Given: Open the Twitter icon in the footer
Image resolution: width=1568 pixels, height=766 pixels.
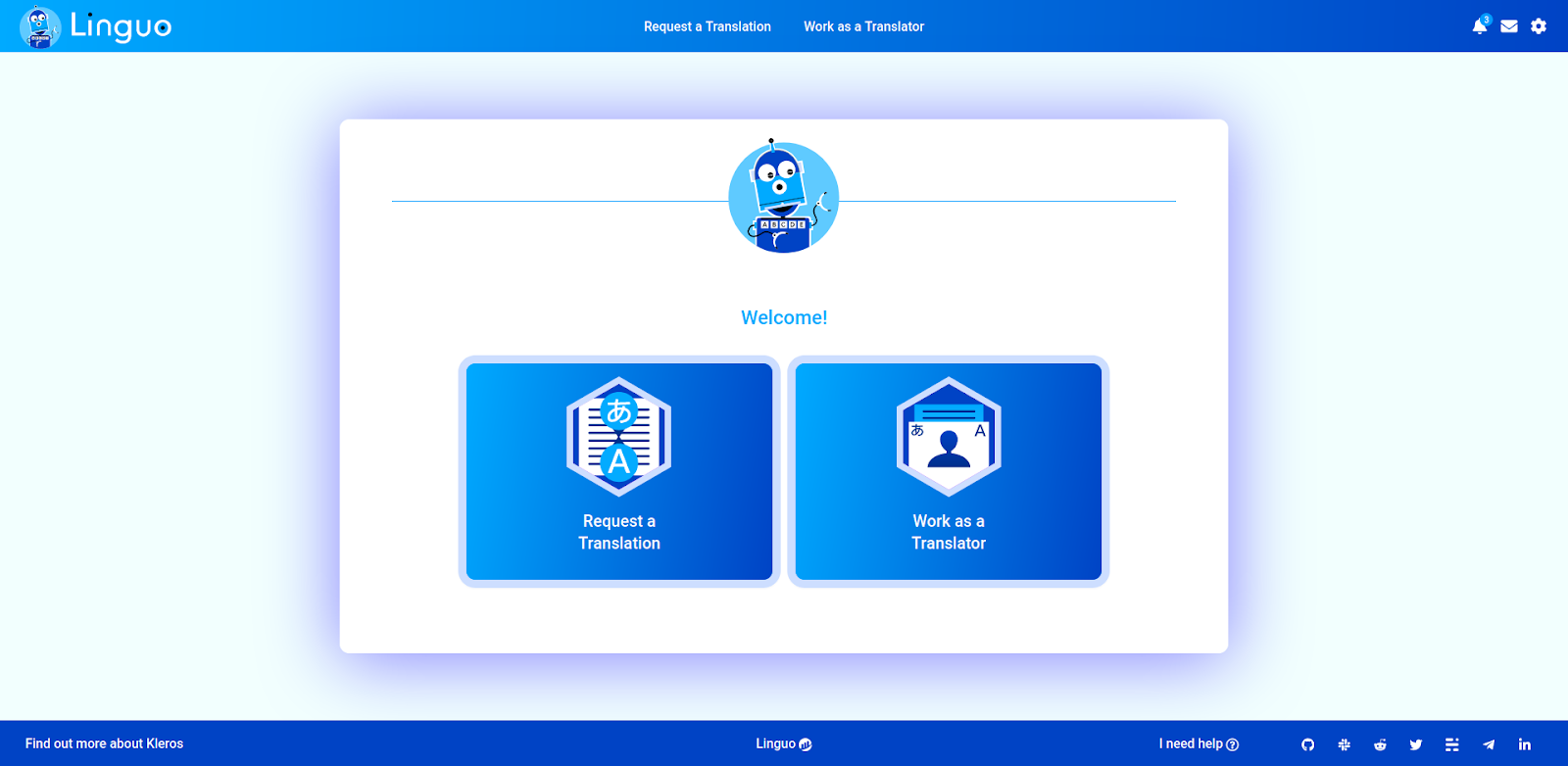Looking at the screenshot, I should pos(1416,744).
